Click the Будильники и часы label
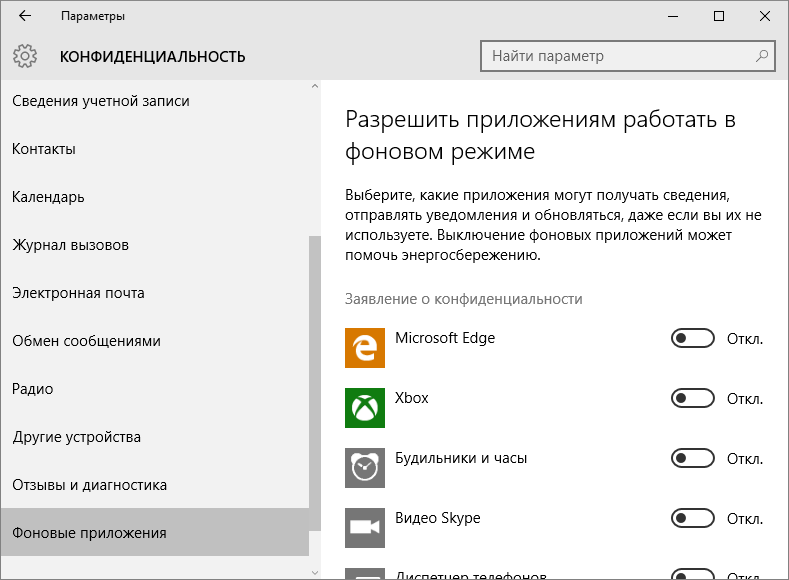This screenshot has height=580, width=789. tap(461, 458)
